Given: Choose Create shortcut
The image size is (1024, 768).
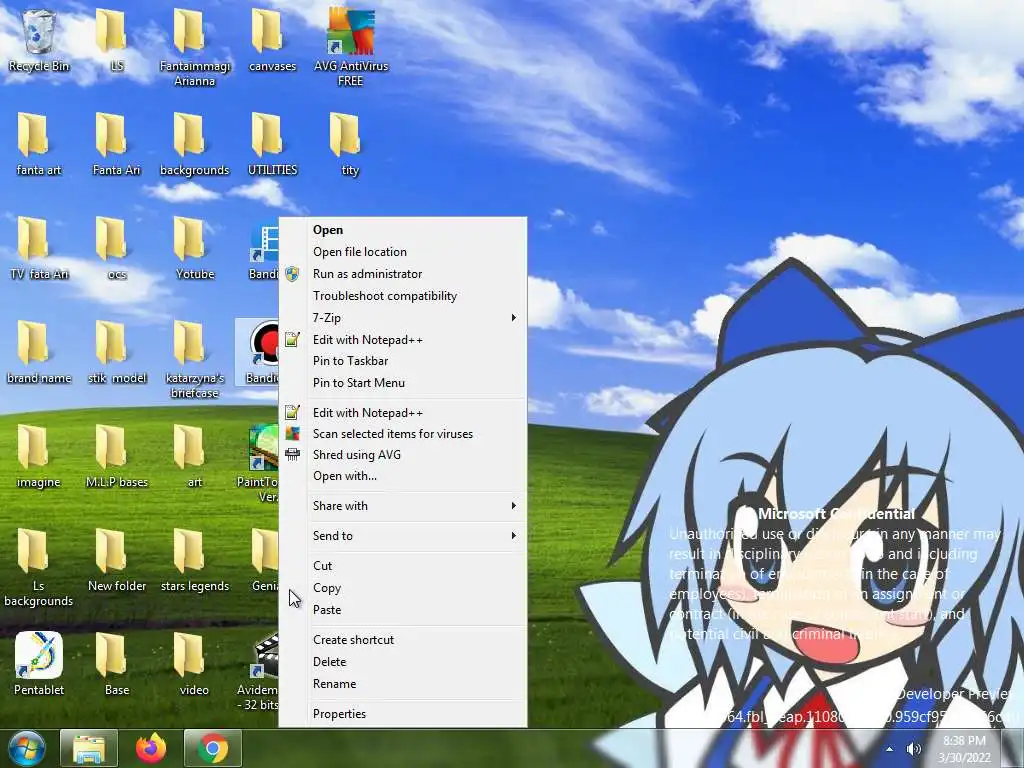Looking at the screenshot, I should [403, 640].
